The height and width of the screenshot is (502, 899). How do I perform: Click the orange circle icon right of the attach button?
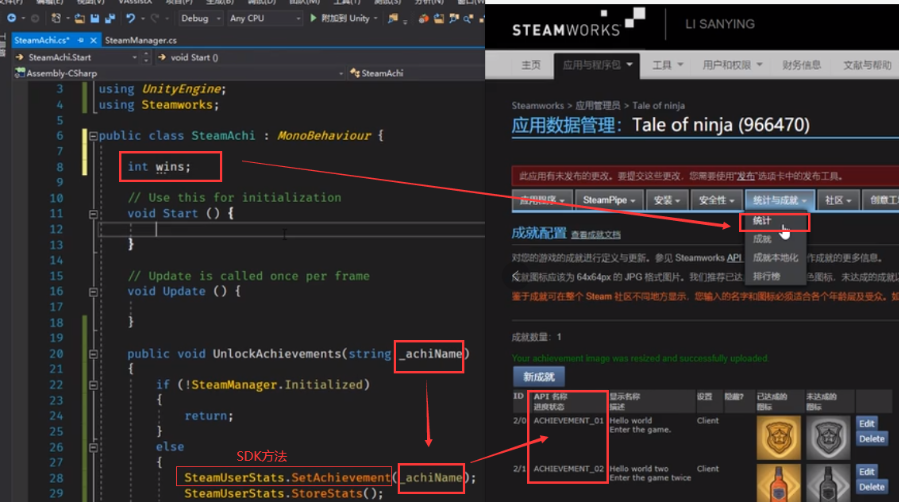[x=423, y=18]
